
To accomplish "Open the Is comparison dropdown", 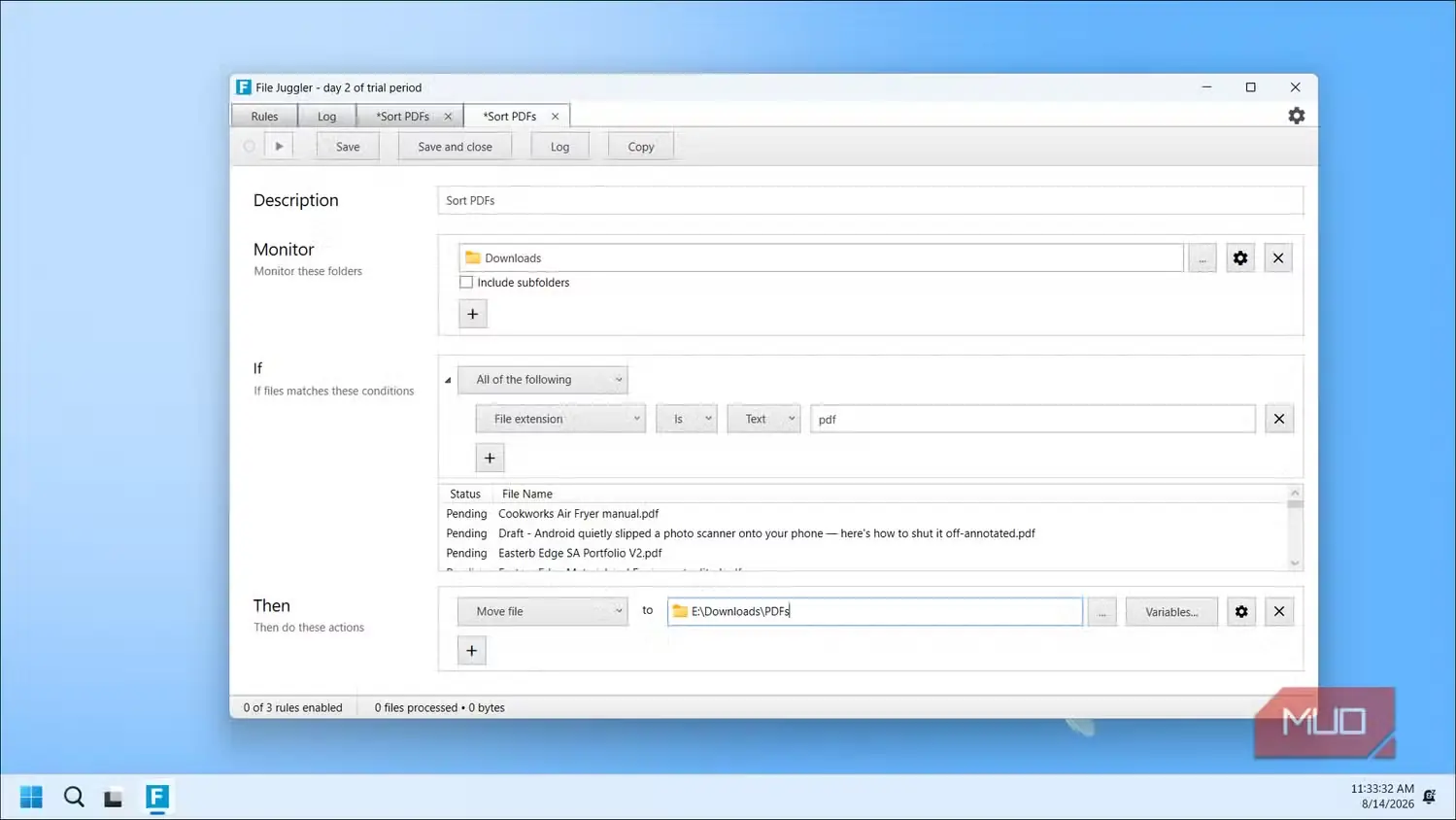I will pyautogui.click(x=687, y=419).
